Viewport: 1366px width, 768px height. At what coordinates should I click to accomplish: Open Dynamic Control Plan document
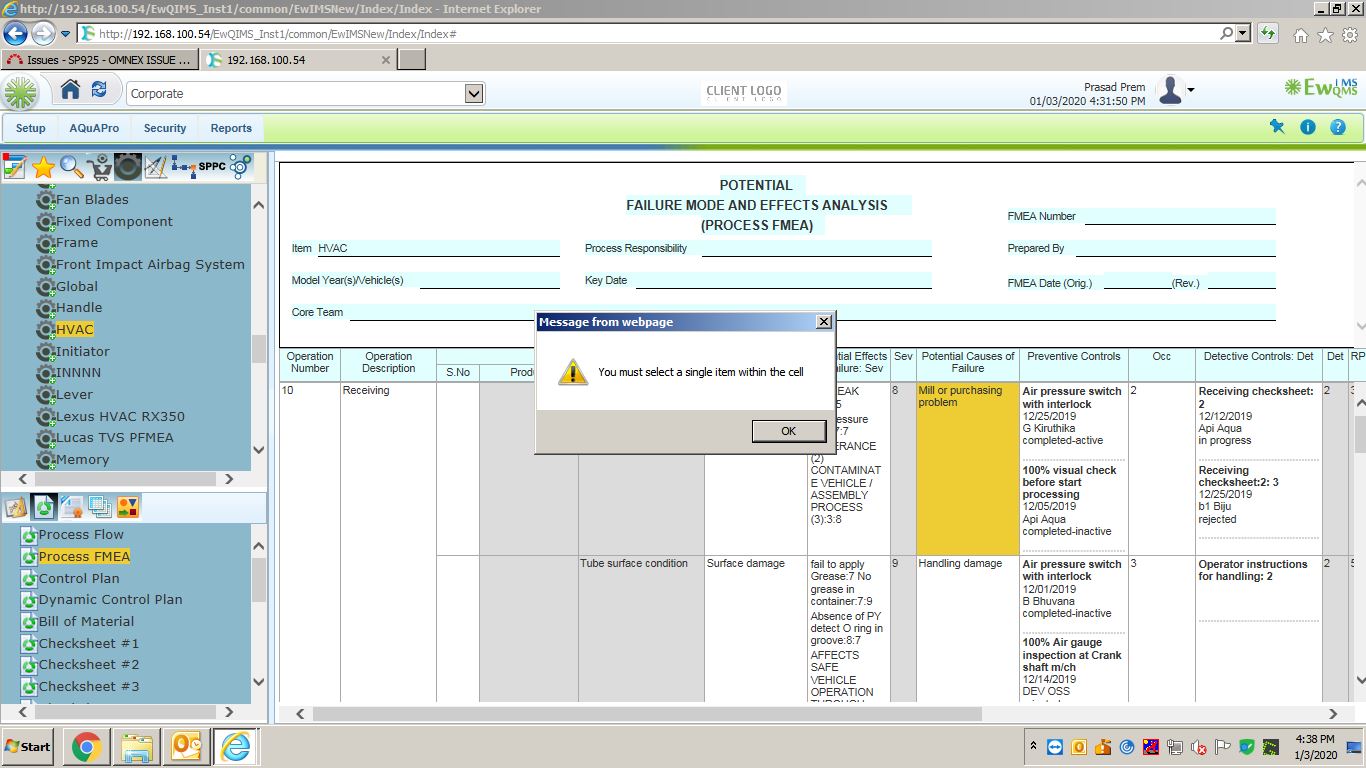(x=110, y=600)
